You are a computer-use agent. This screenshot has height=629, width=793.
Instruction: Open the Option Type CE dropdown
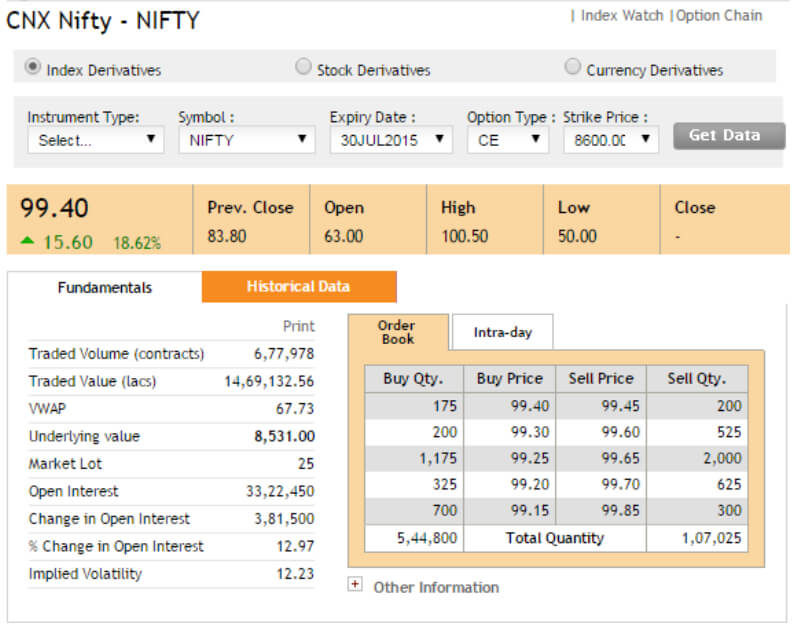point(508,140)
